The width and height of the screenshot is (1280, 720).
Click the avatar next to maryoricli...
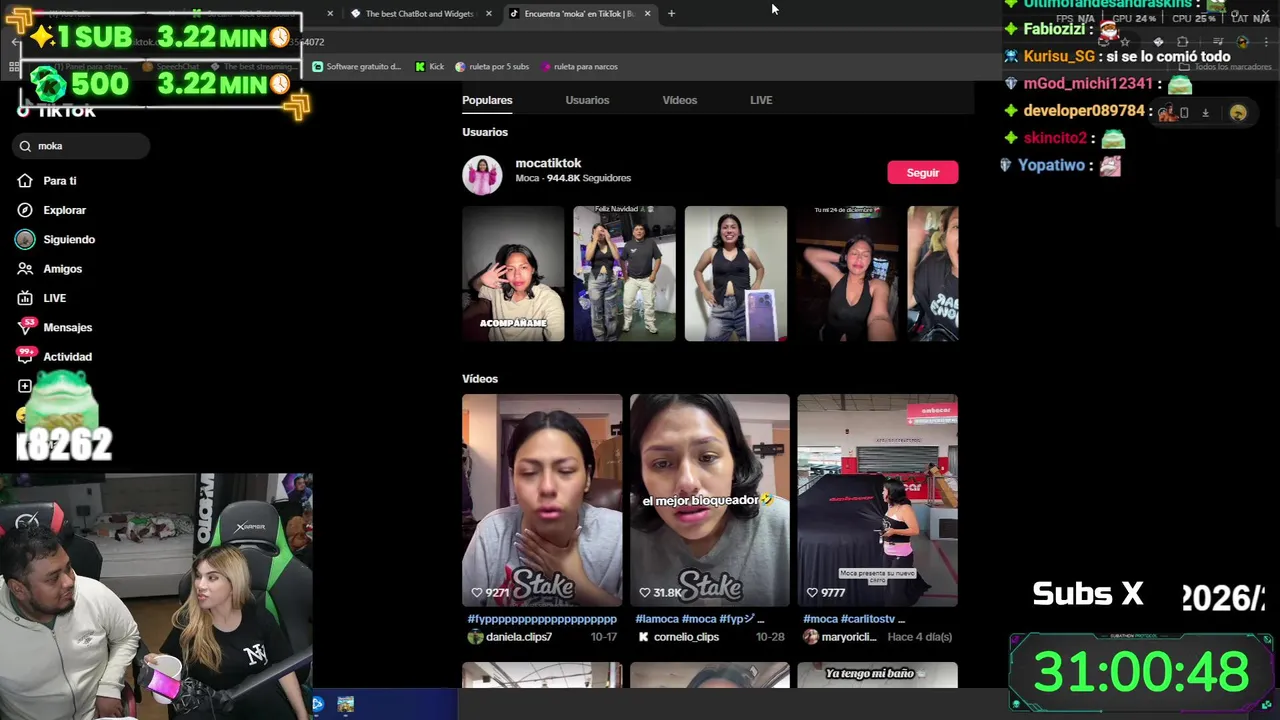tap(811, 637)
